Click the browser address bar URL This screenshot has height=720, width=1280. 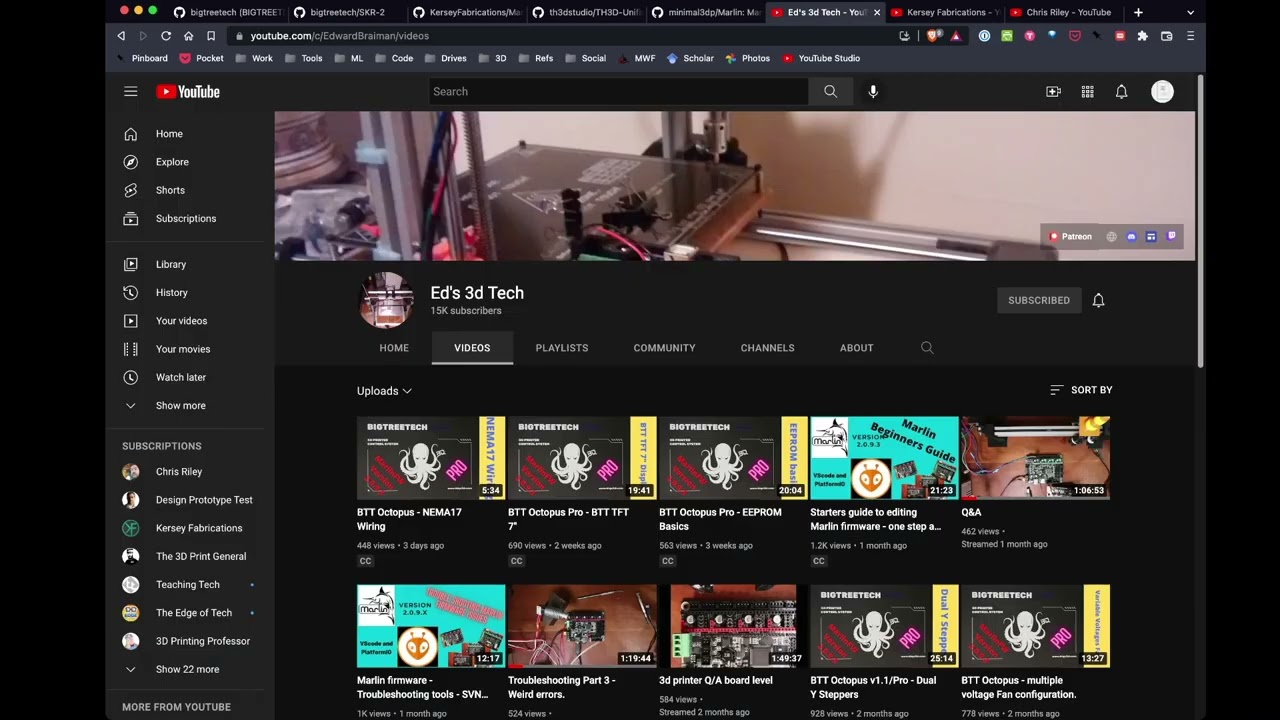(340, 36)
